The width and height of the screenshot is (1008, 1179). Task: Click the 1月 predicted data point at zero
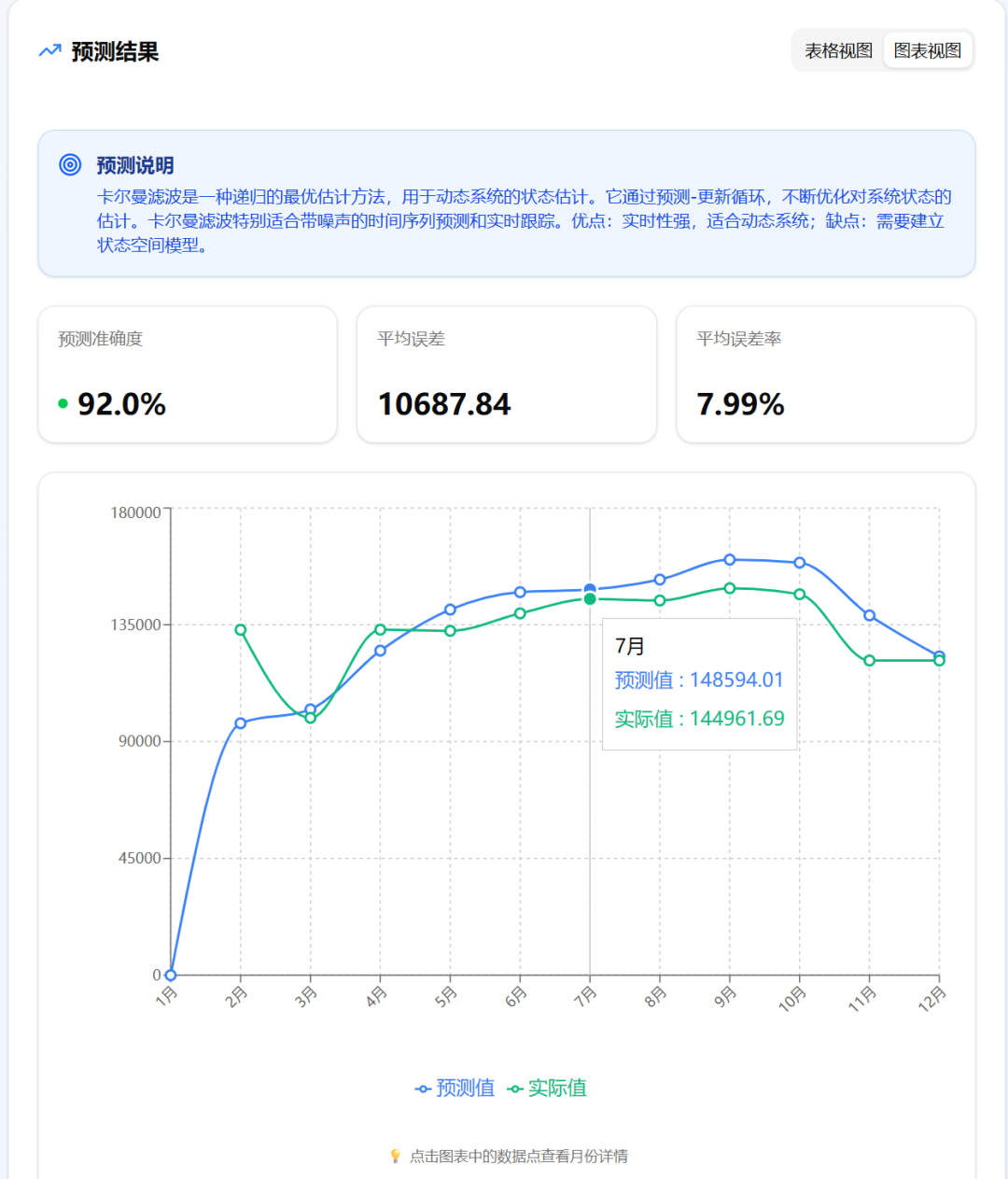click(171, 975)
